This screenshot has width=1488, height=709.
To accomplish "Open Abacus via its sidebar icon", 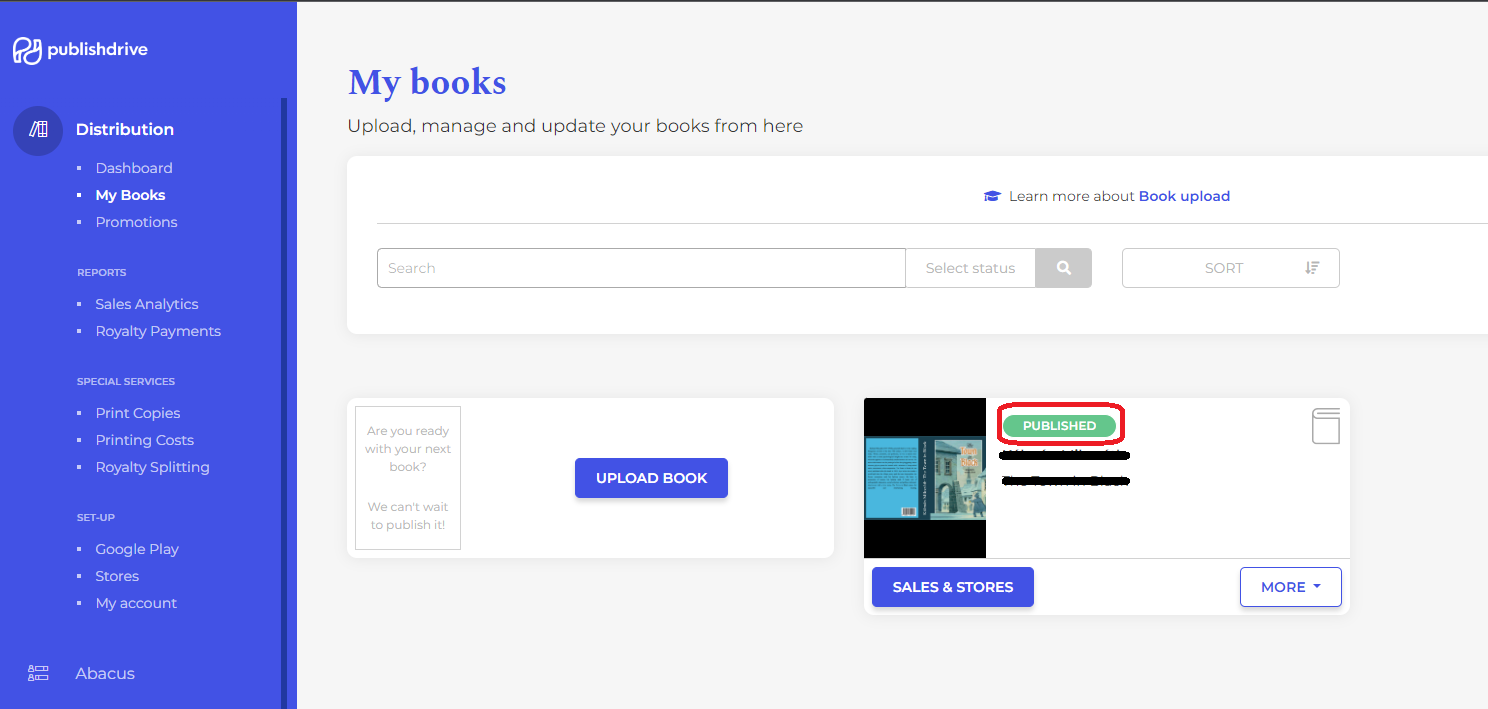I will [x=38, y=673].
